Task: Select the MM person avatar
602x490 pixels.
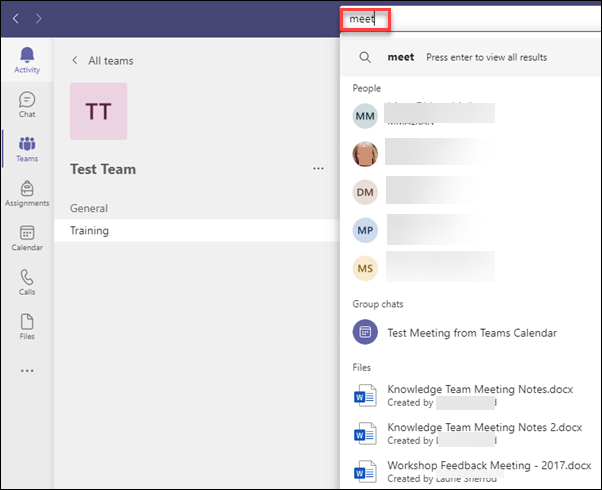Action: pyautogui.click(x=365, y=116)
